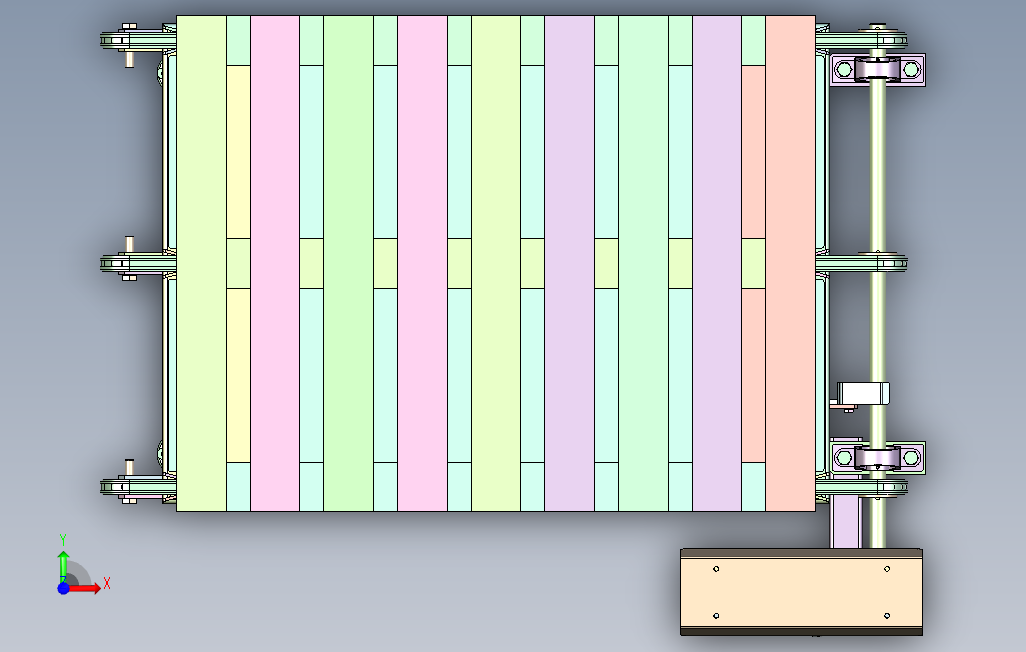Viewport: 1026px width, 652px height.
Task: Select the bottom-left chain link with pin
Action: tap(137, 486)
